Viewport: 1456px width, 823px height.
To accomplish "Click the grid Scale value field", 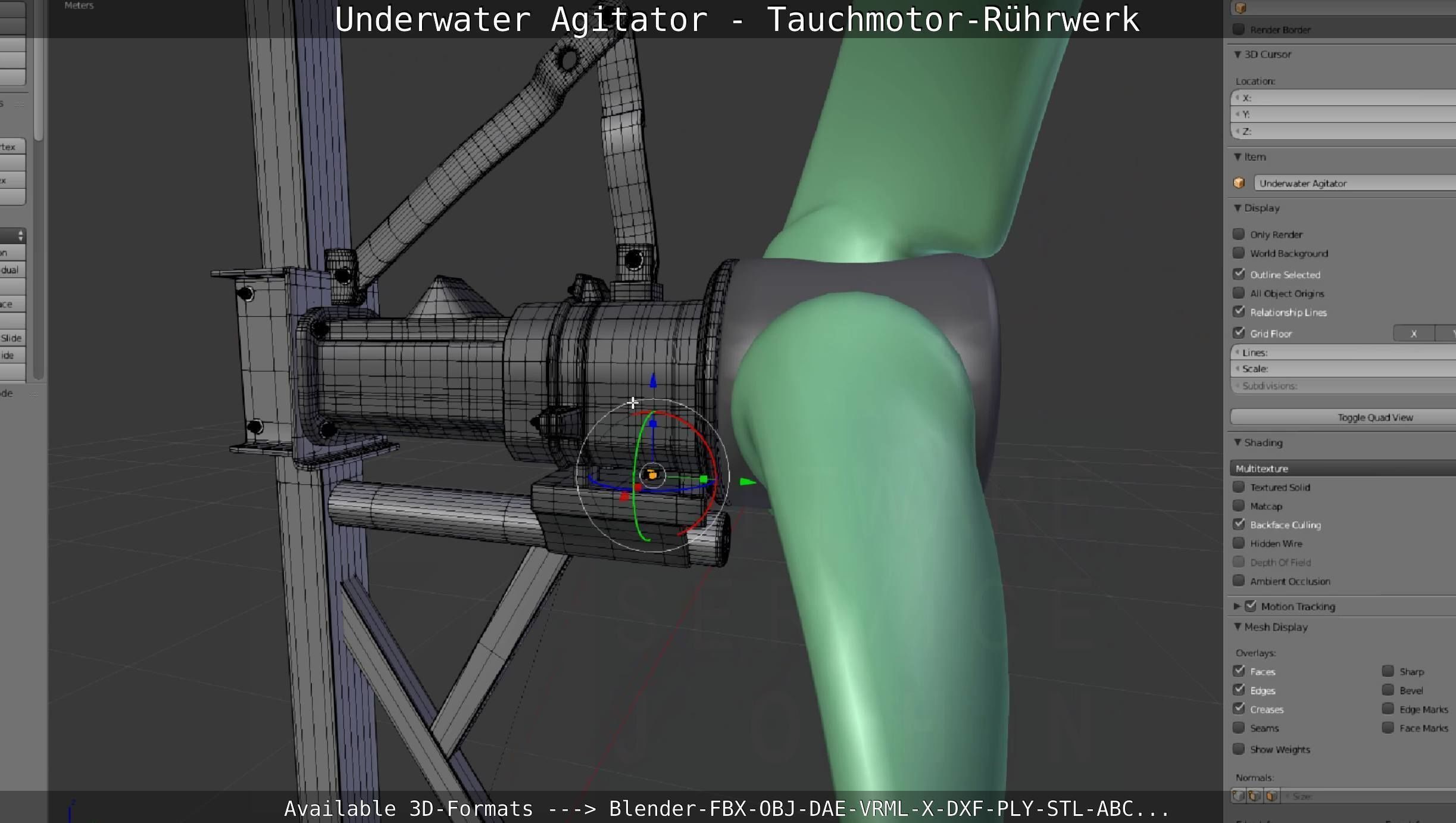I will tap(1343, 369).
